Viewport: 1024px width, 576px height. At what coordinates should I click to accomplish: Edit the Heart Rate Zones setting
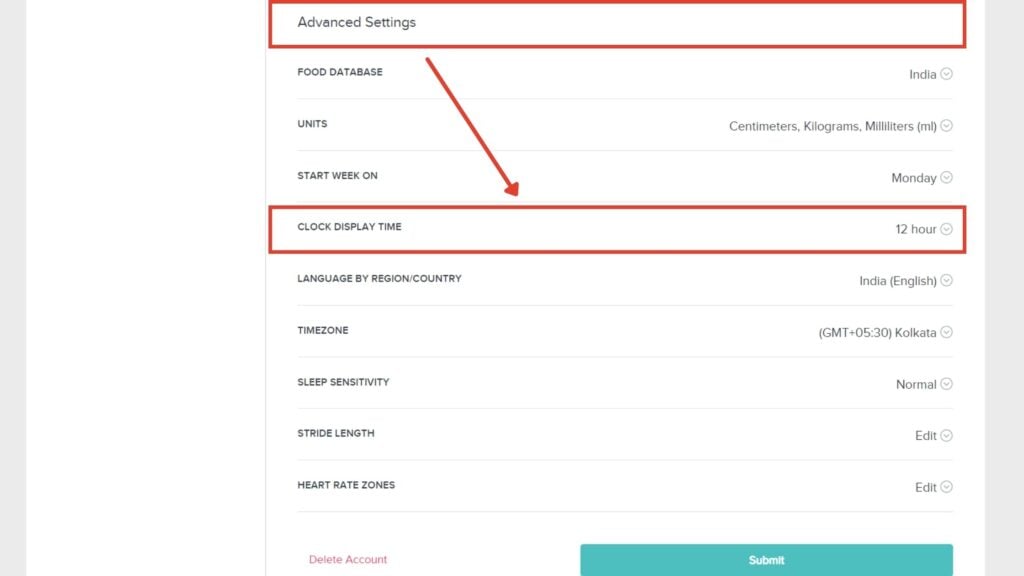pyautogui.click(x=925, y=487)
